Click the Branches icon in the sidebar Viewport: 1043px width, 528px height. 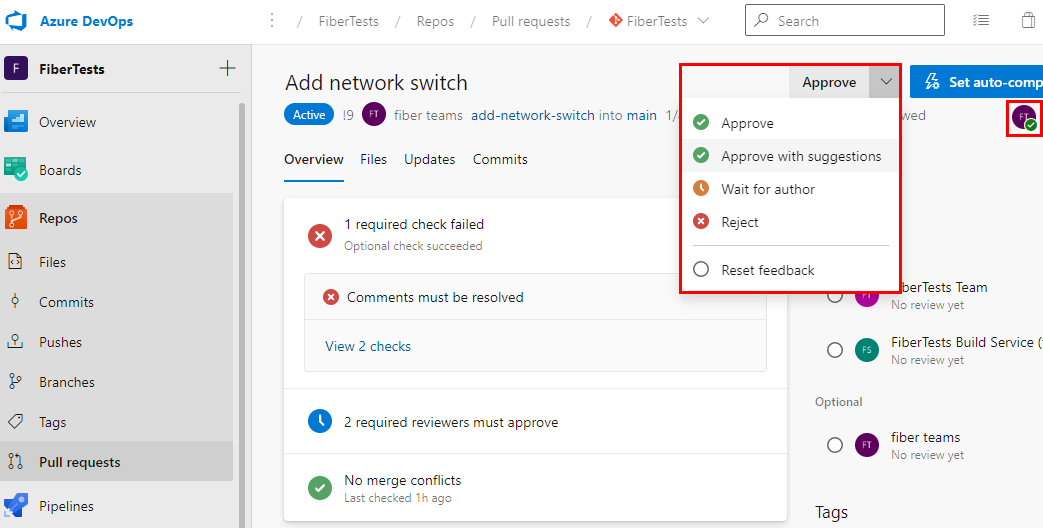pyautogui.click(x=15, y=382)
